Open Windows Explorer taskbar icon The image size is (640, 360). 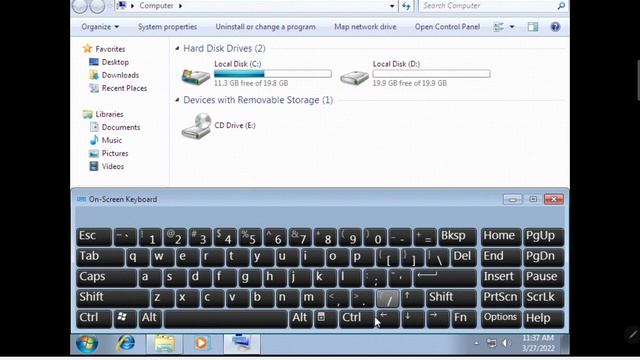[164, 344]
